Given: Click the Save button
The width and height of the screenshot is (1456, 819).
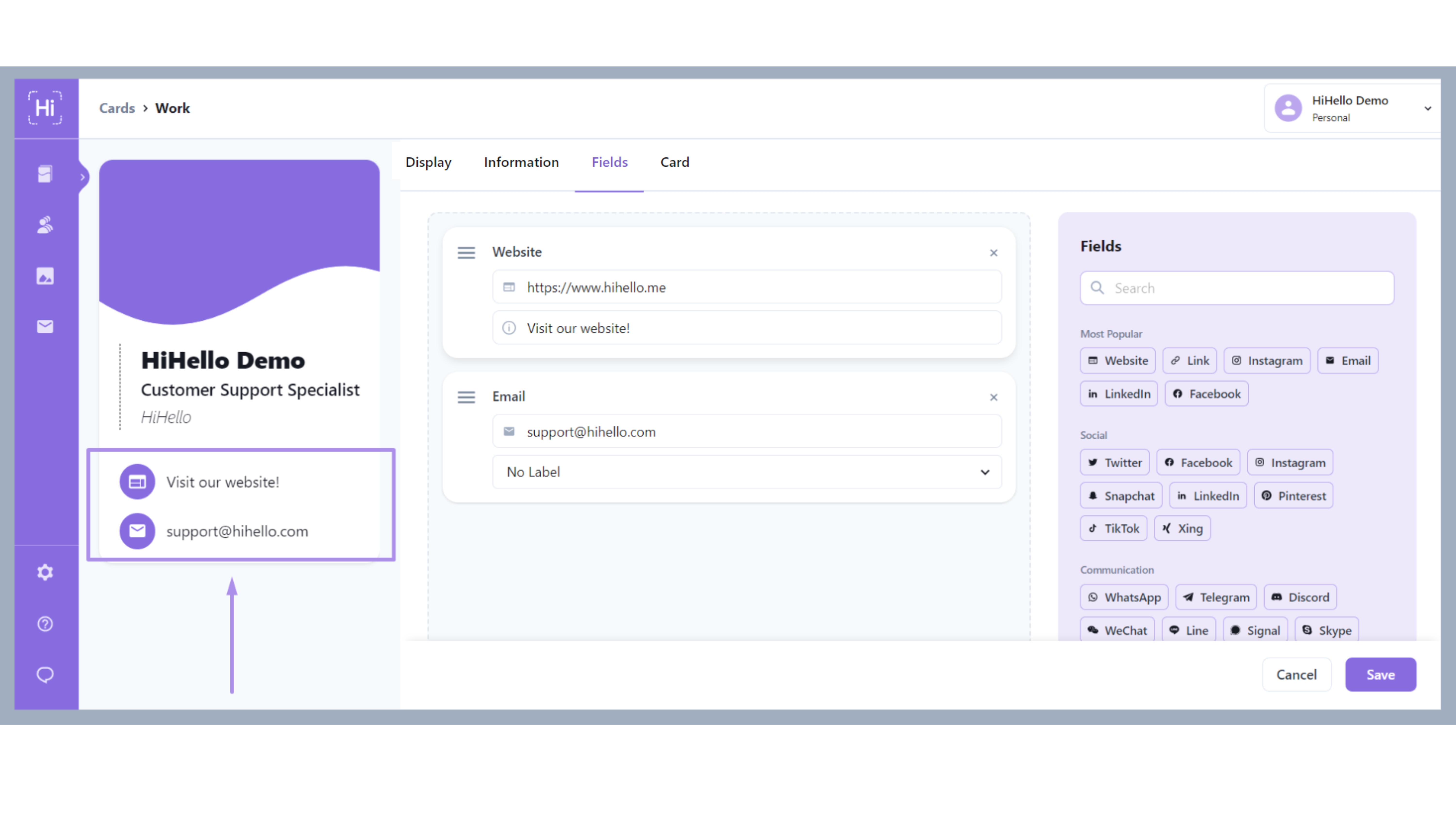Looking at the screenshot, I should 1380,674.
